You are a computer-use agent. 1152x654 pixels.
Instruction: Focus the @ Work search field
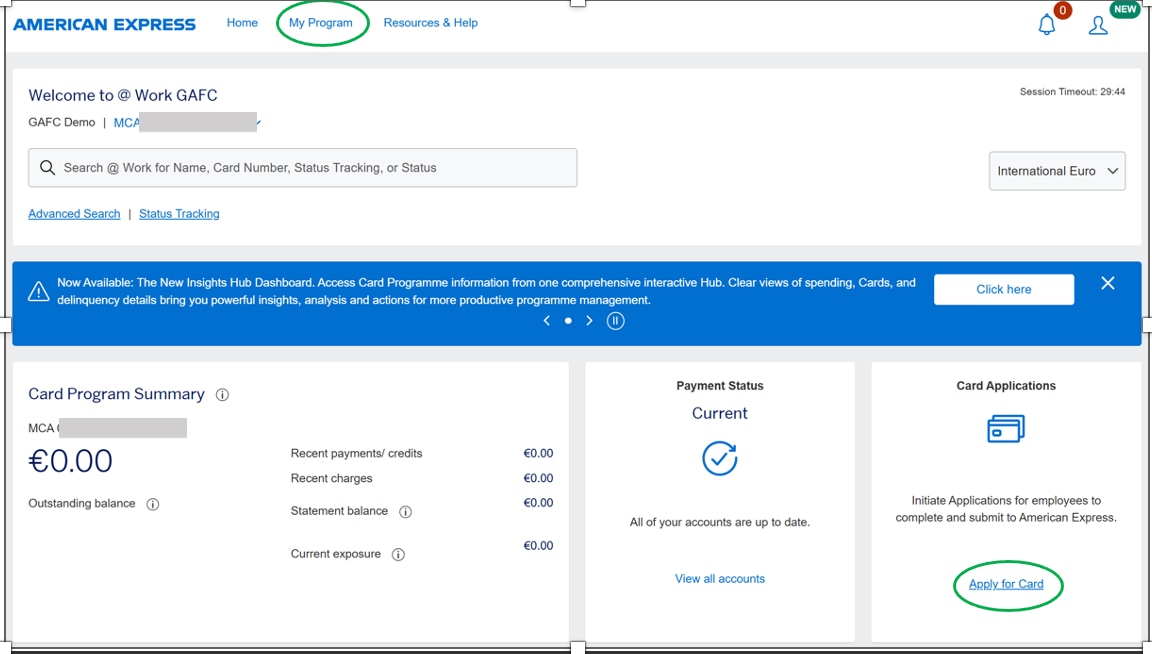coord(310,168)
